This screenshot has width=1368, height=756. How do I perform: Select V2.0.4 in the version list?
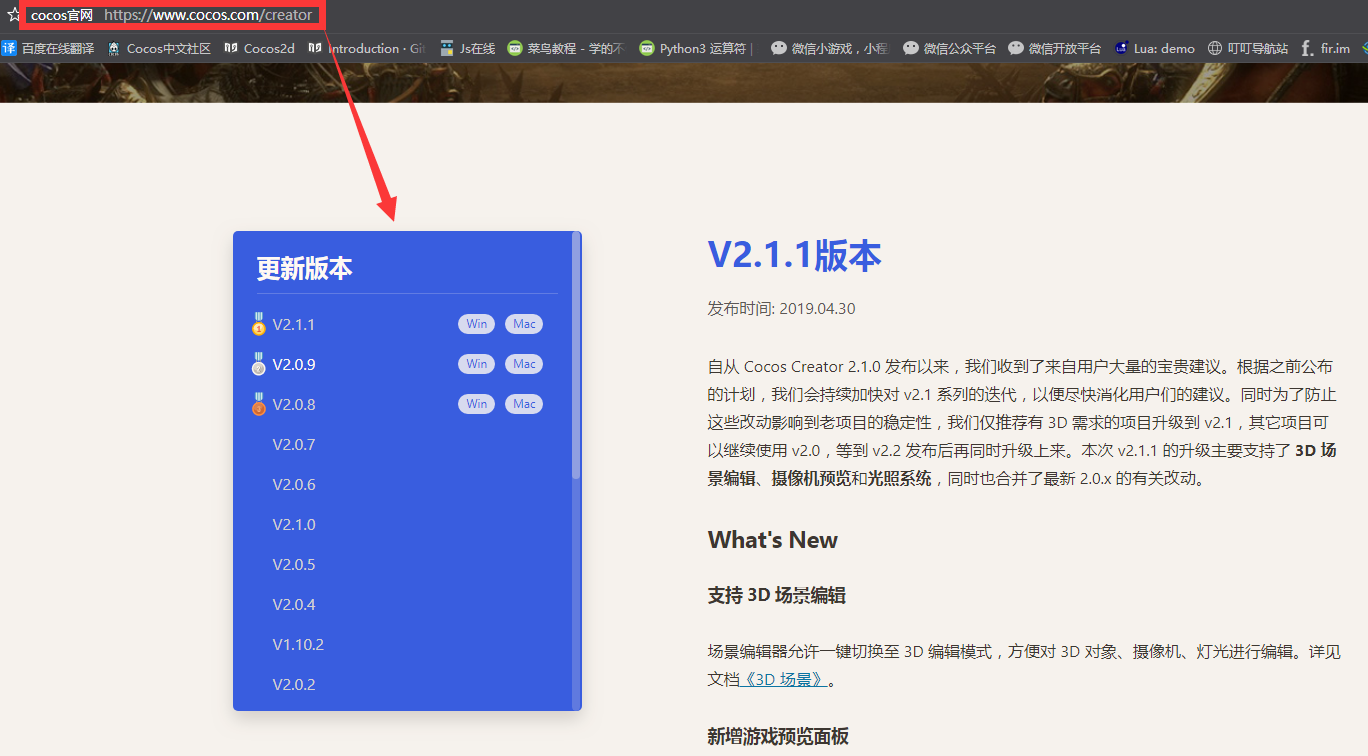point(294,604)
